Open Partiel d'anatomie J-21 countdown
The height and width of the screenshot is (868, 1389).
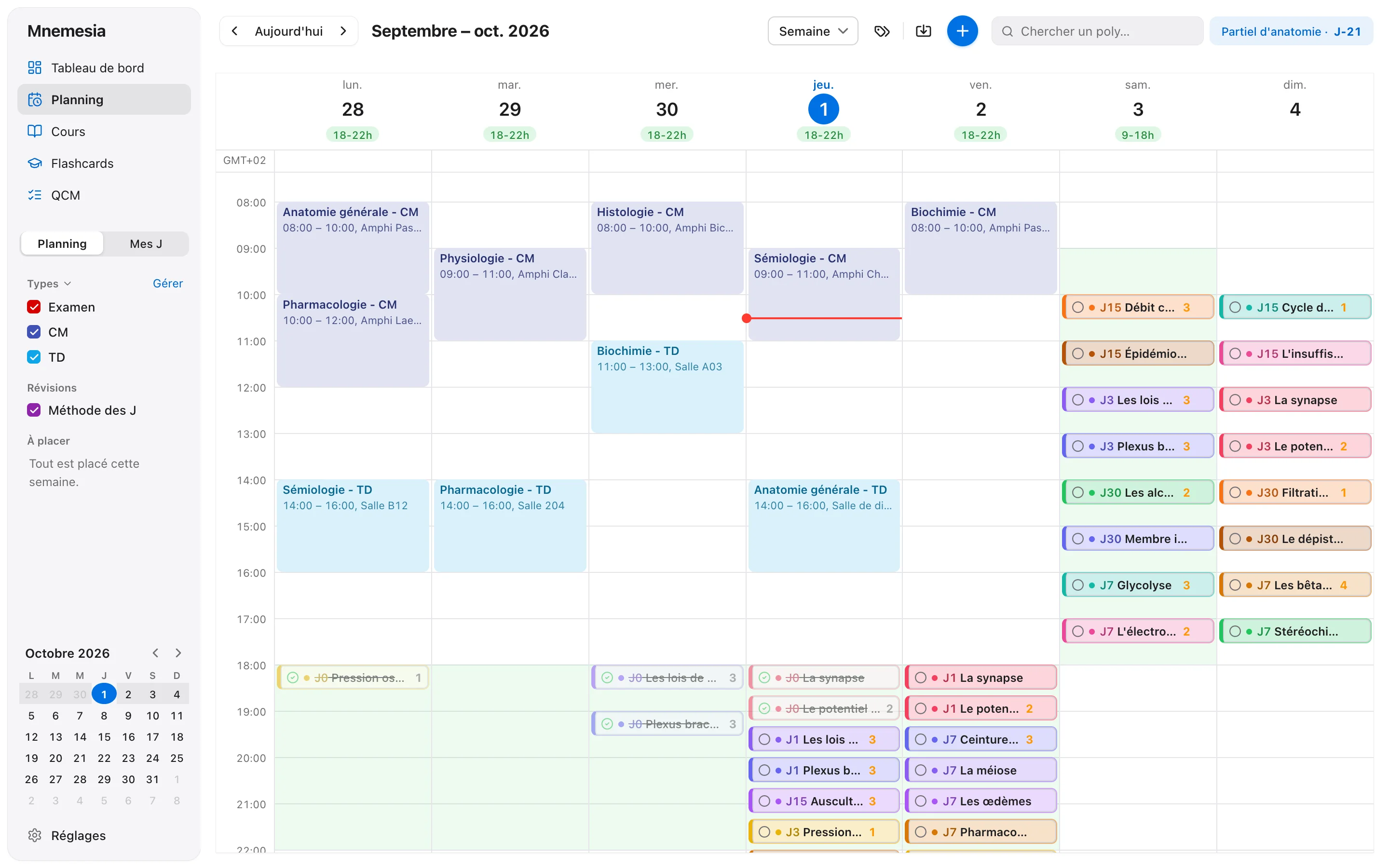coord(1291,31)
